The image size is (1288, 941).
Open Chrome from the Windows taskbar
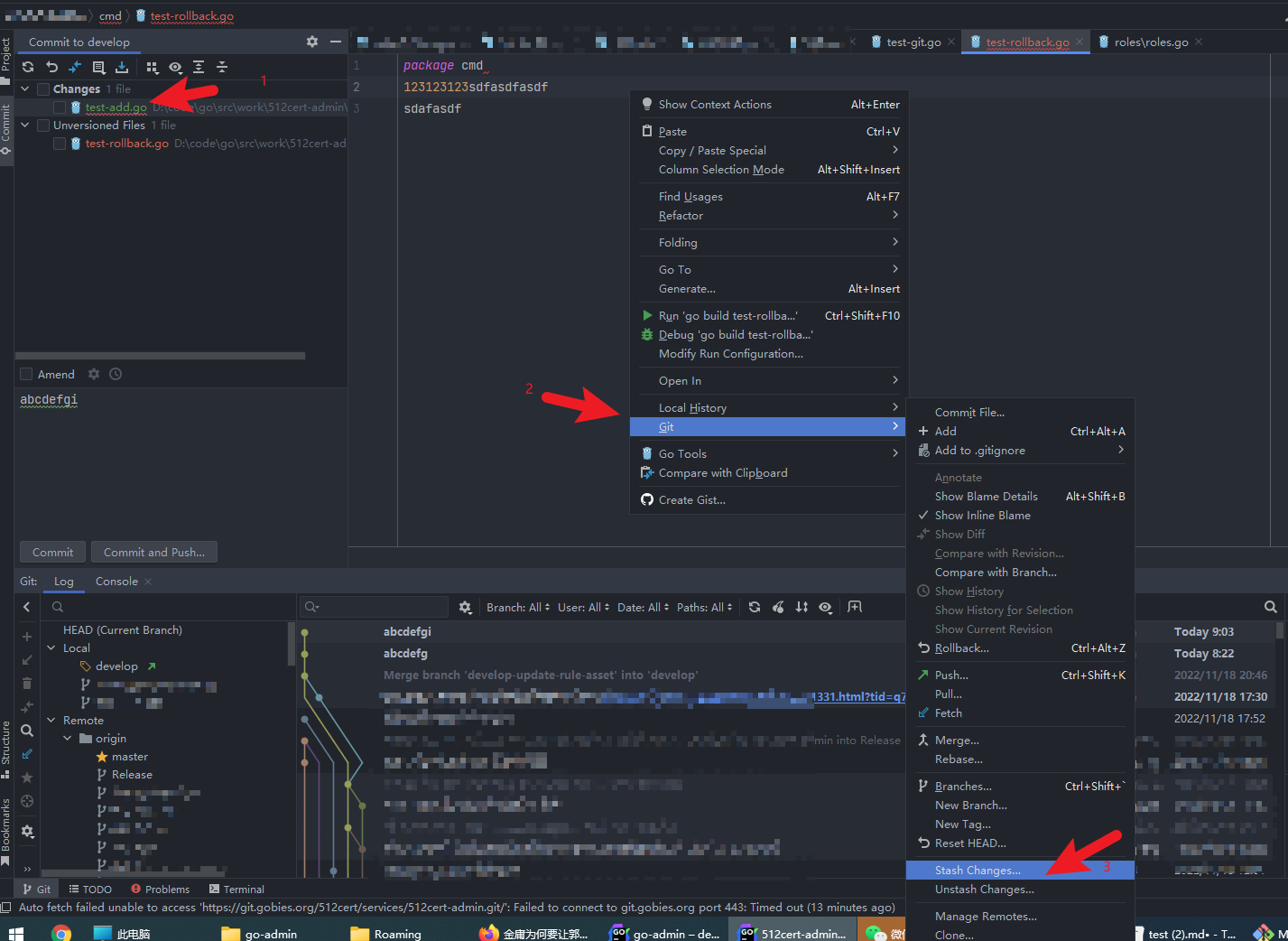click(61, 933)
